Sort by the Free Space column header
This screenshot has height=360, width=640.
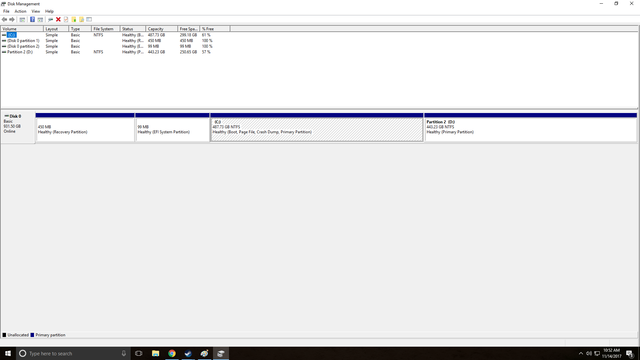point(189,29)
